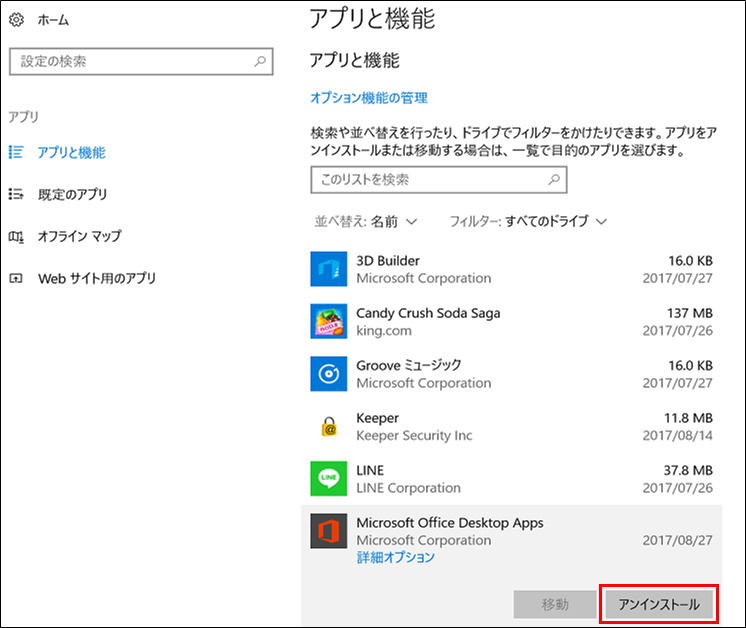746x628 pixels.
Task: Click Keeper Security Inc publisher text
Action: [x=414, y=435]
